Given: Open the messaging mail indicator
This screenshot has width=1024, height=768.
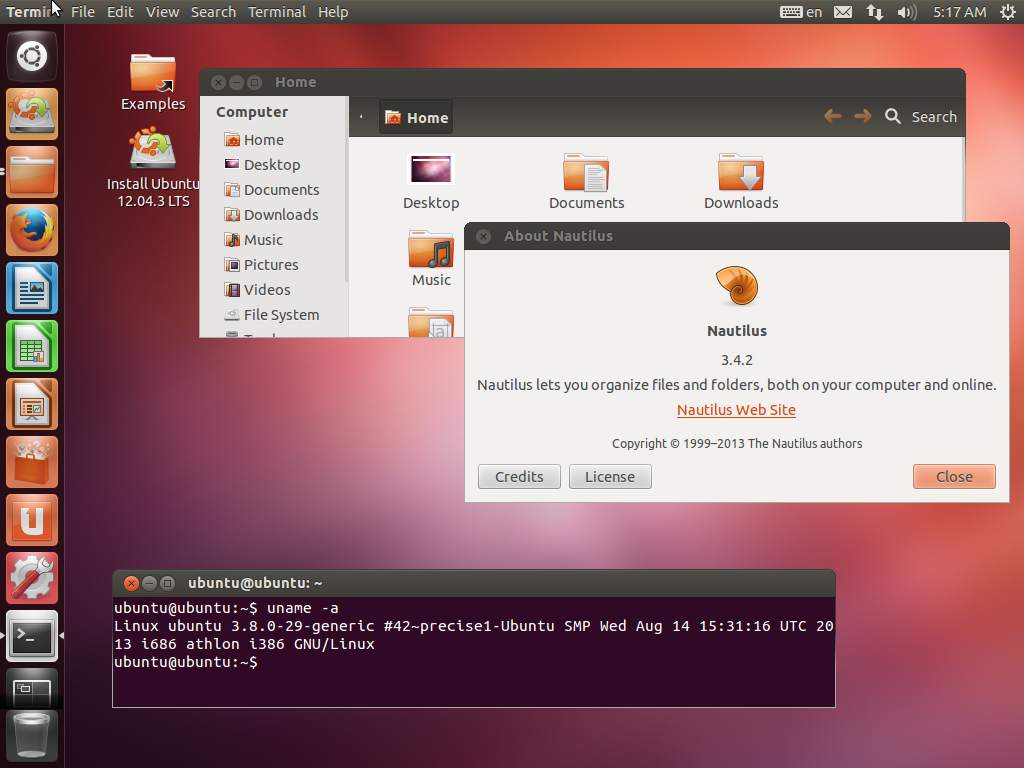Looking at the screenshot, I should tap(843, 12).
